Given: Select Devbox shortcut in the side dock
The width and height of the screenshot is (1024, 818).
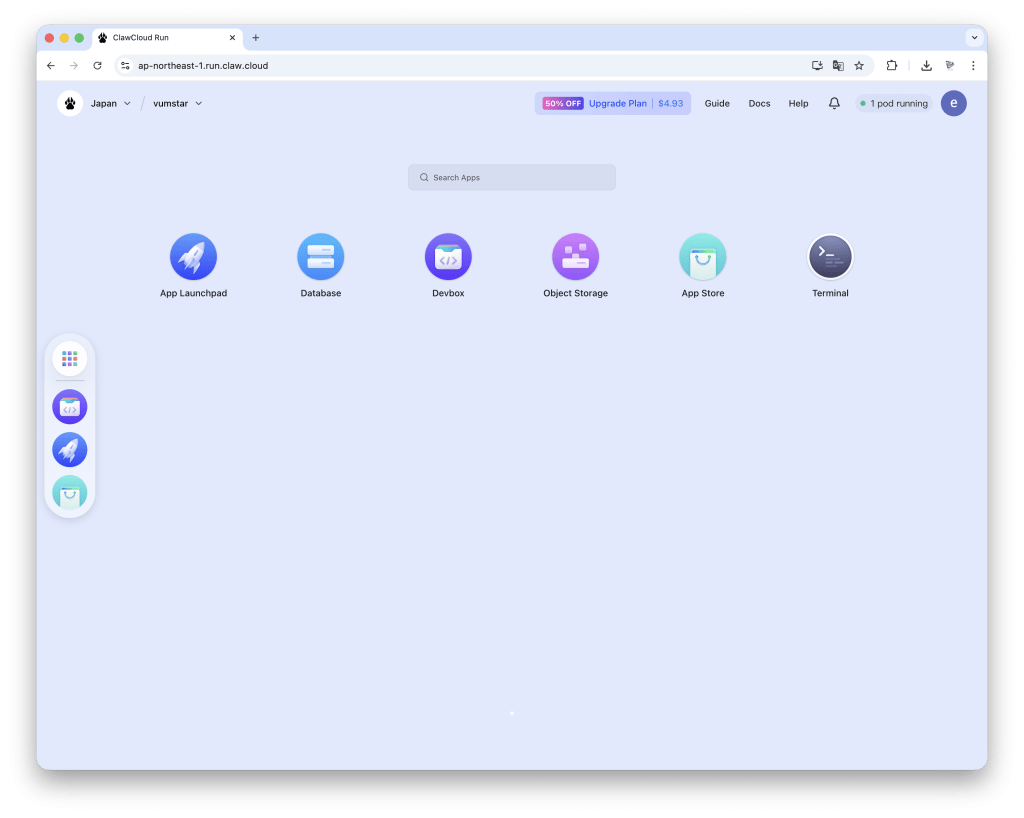Looking at the screenshot, I should coord(70,407).
